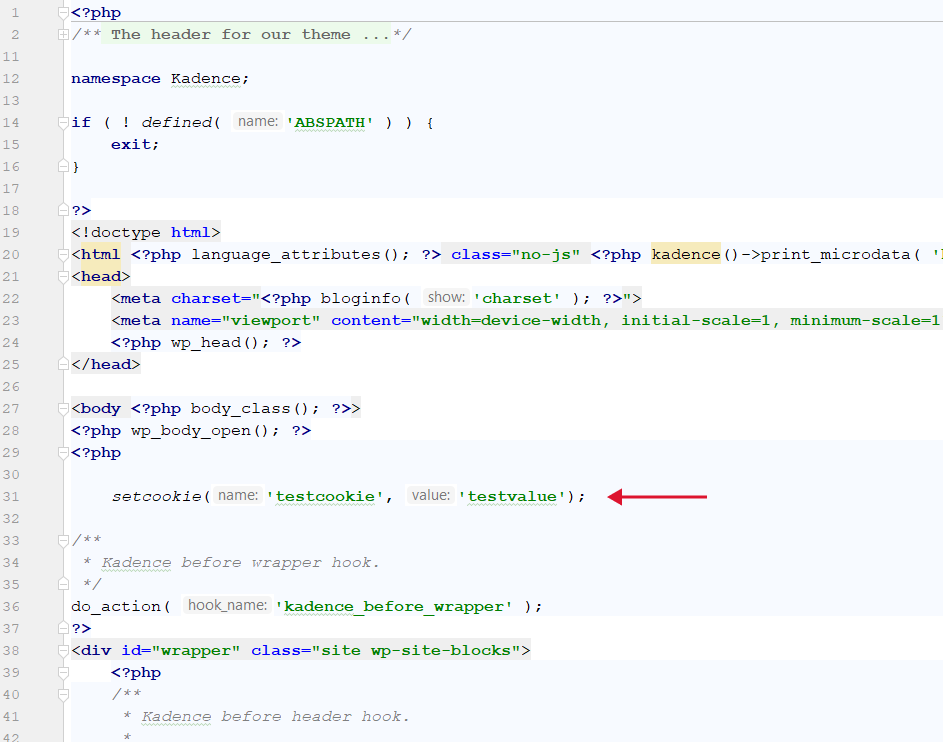Click the doctype html declaration

click(x=146, y=233)
